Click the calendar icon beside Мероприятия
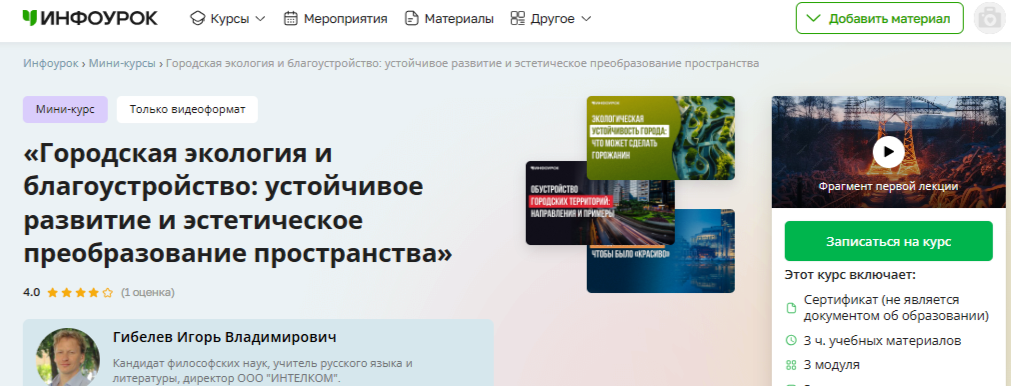The height and width of the screenshot is (386, 1011). [291, 19]
